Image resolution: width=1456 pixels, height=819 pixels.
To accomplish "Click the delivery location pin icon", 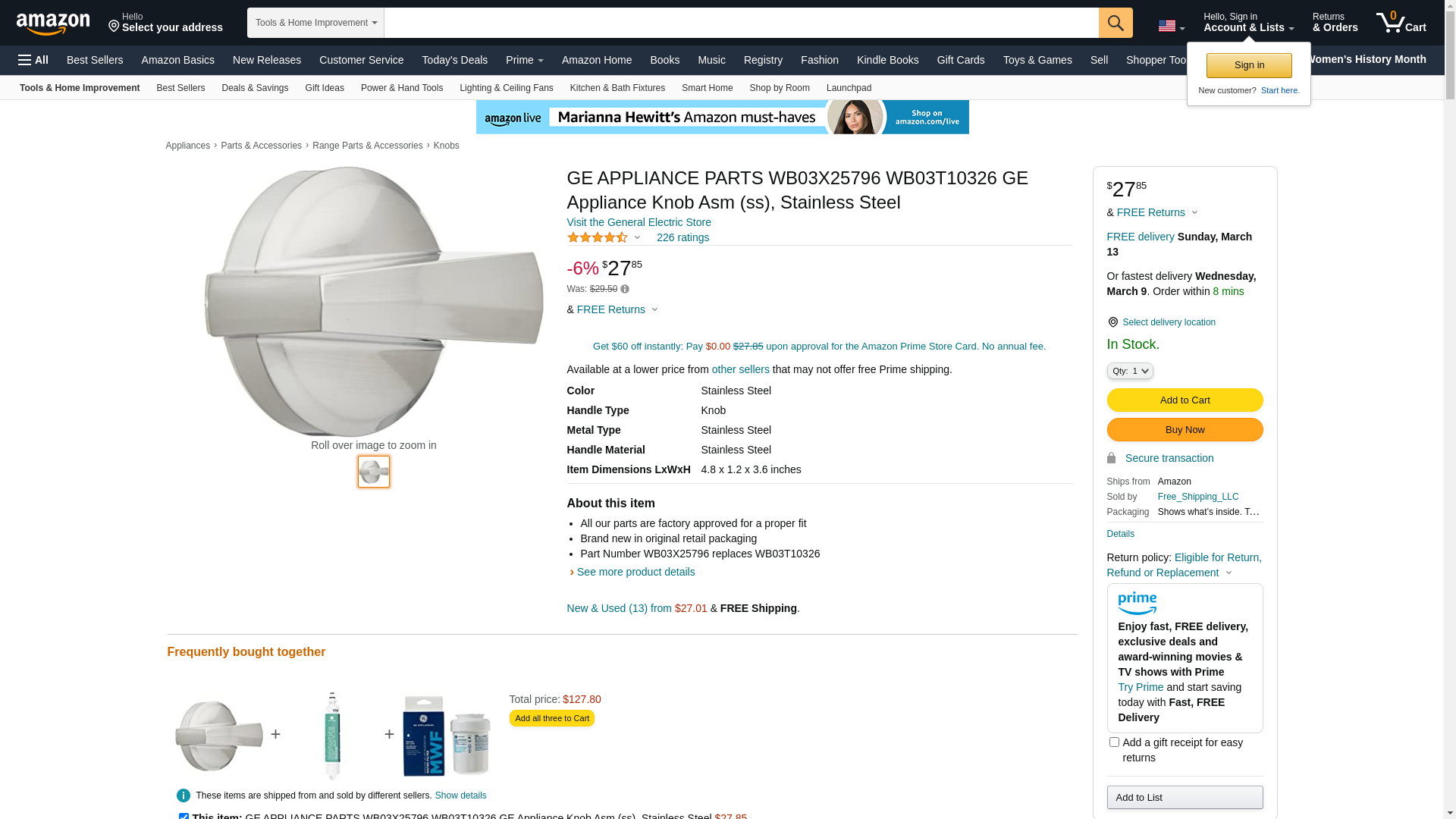I will (1112, 322).
